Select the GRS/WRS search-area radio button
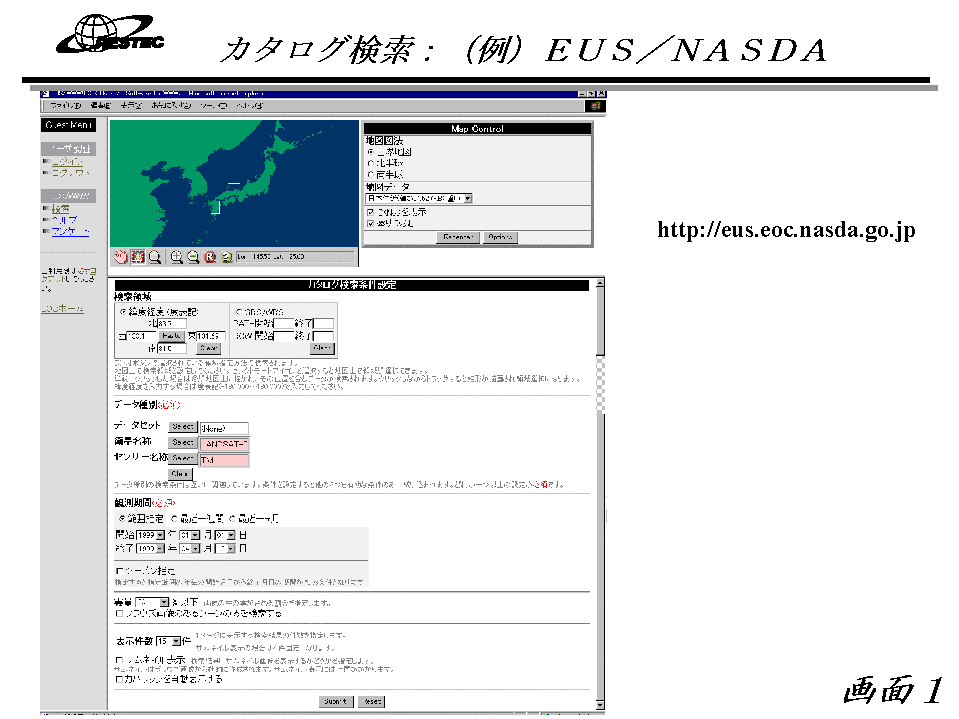The image size is (959, 719). point(239,312)
